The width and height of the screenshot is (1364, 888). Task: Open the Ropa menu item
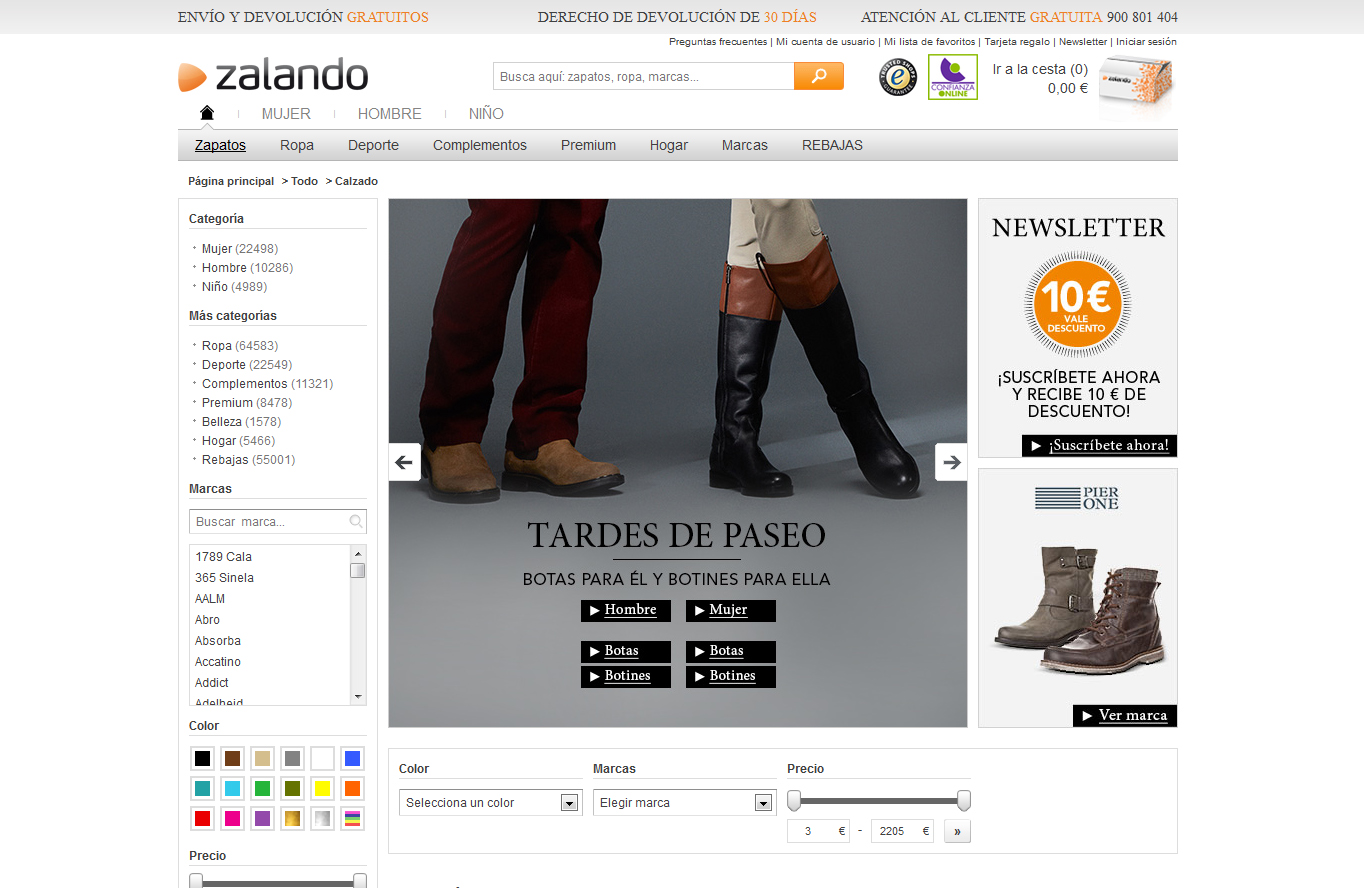pyautogui.click(x=297, y=145)
